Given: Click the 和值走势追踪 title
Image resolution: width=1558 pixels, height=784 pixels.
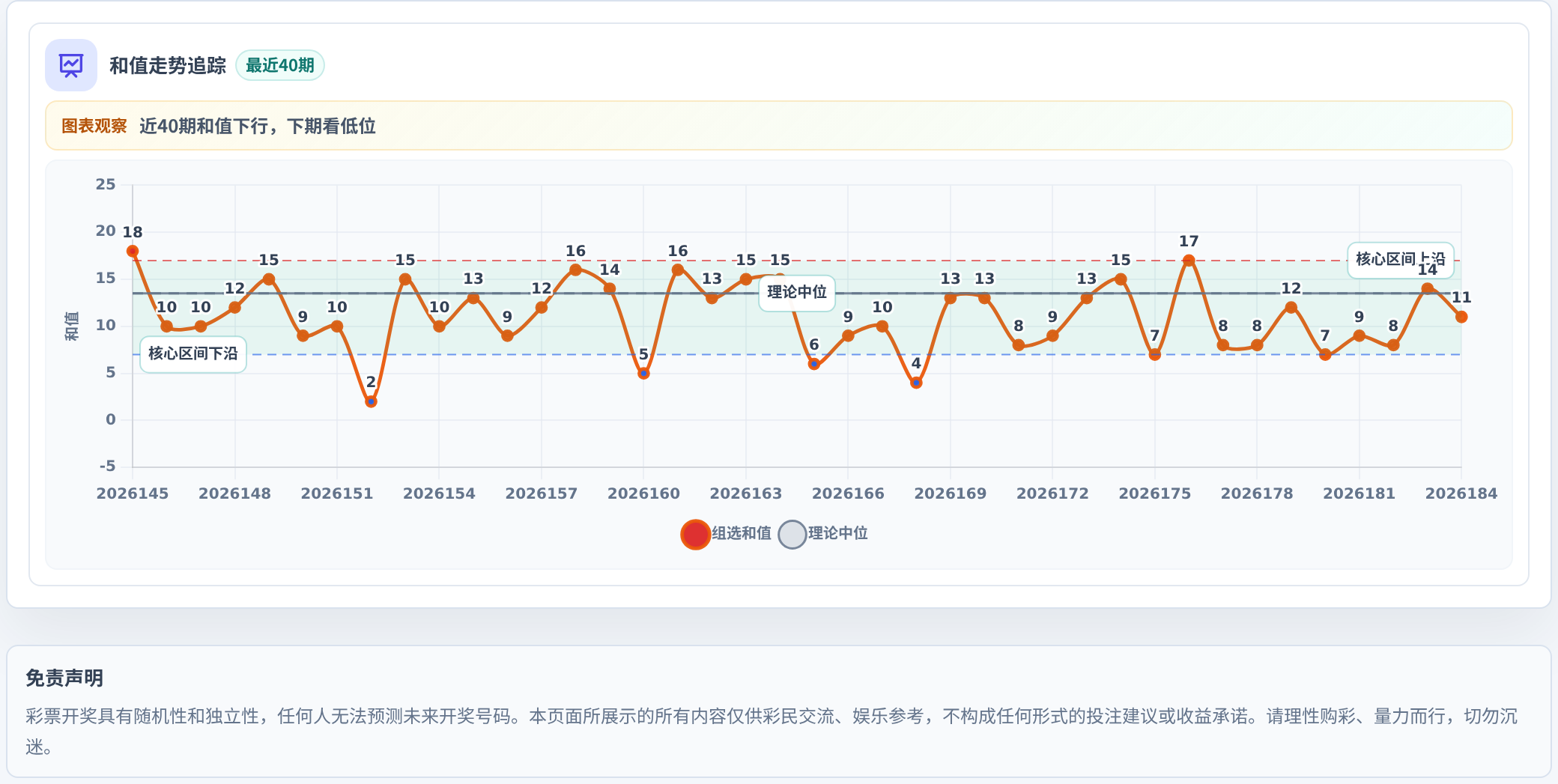Looking at the screenshot, I should (168, 65).
